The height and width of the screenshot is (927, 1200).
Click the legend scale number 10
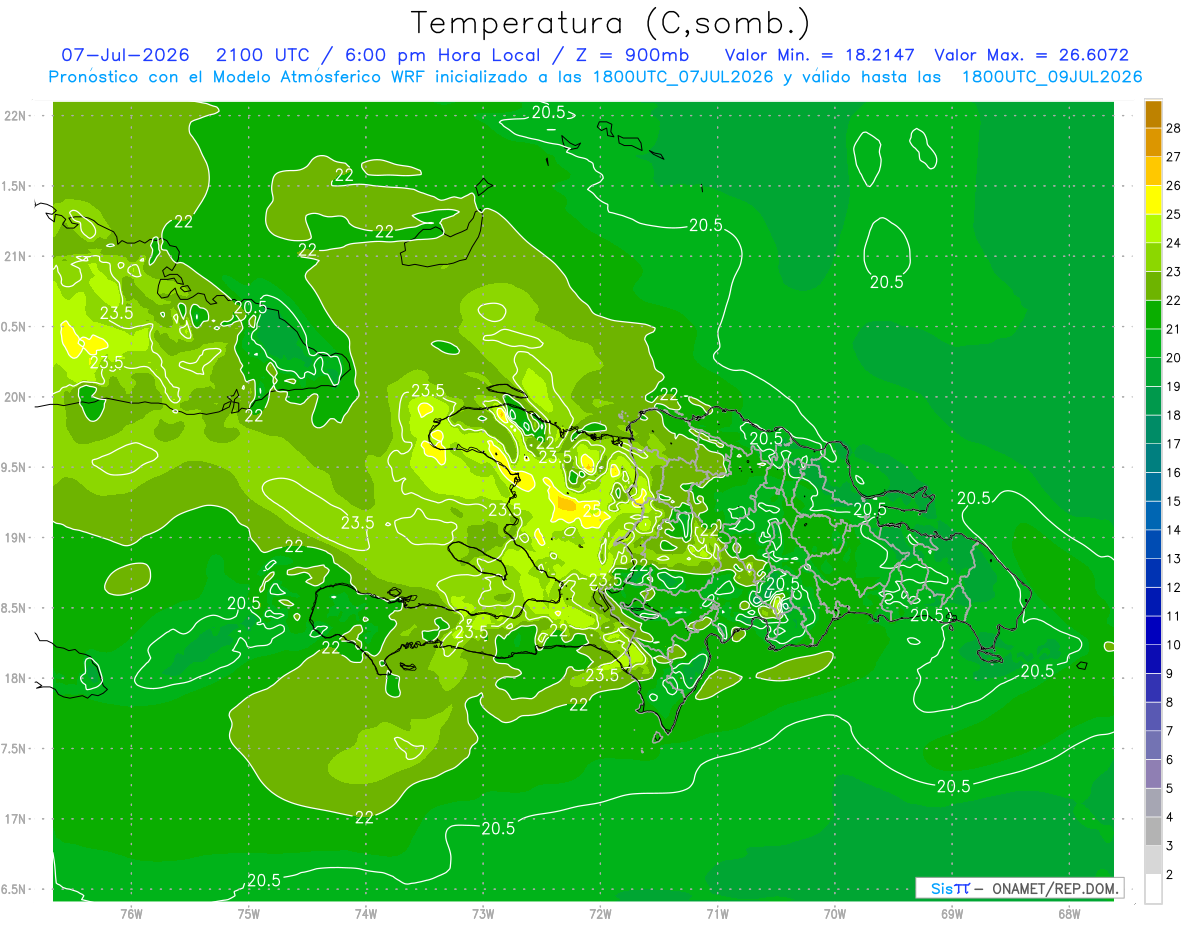tap(1174, 645)
